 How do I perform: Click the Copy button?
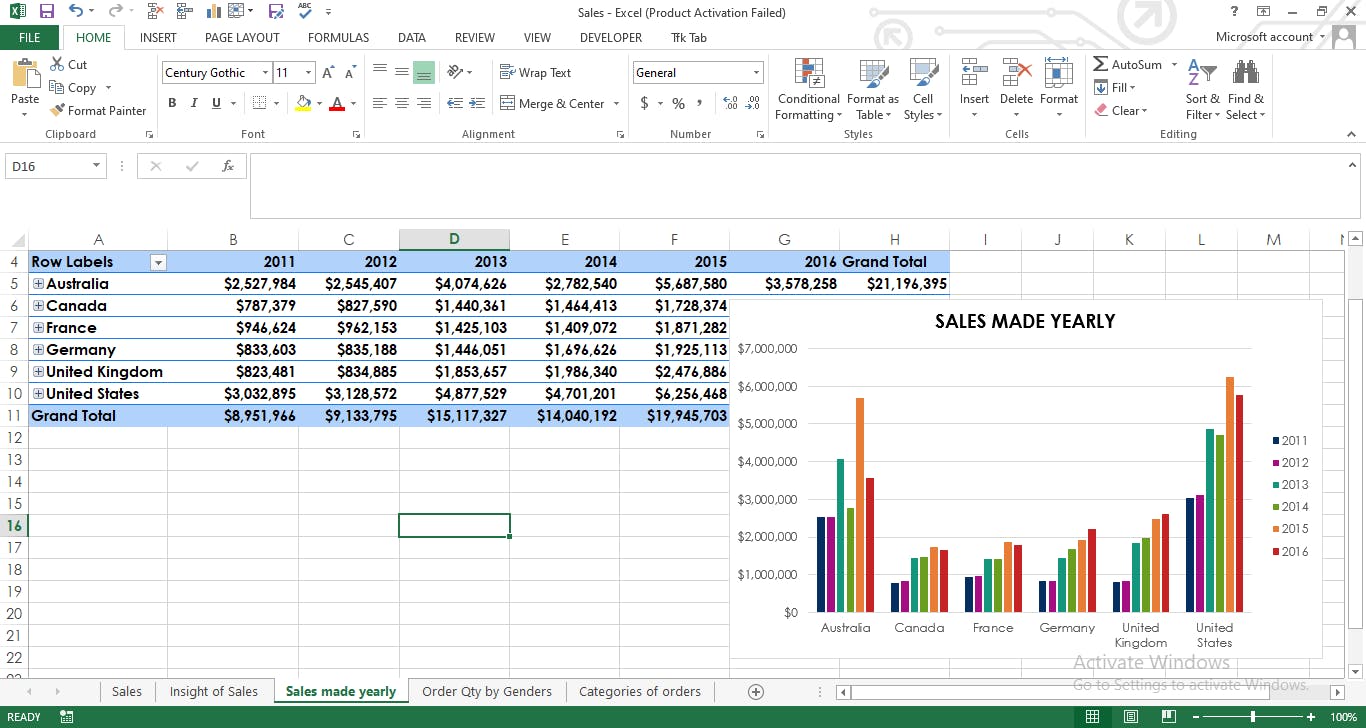73,88
